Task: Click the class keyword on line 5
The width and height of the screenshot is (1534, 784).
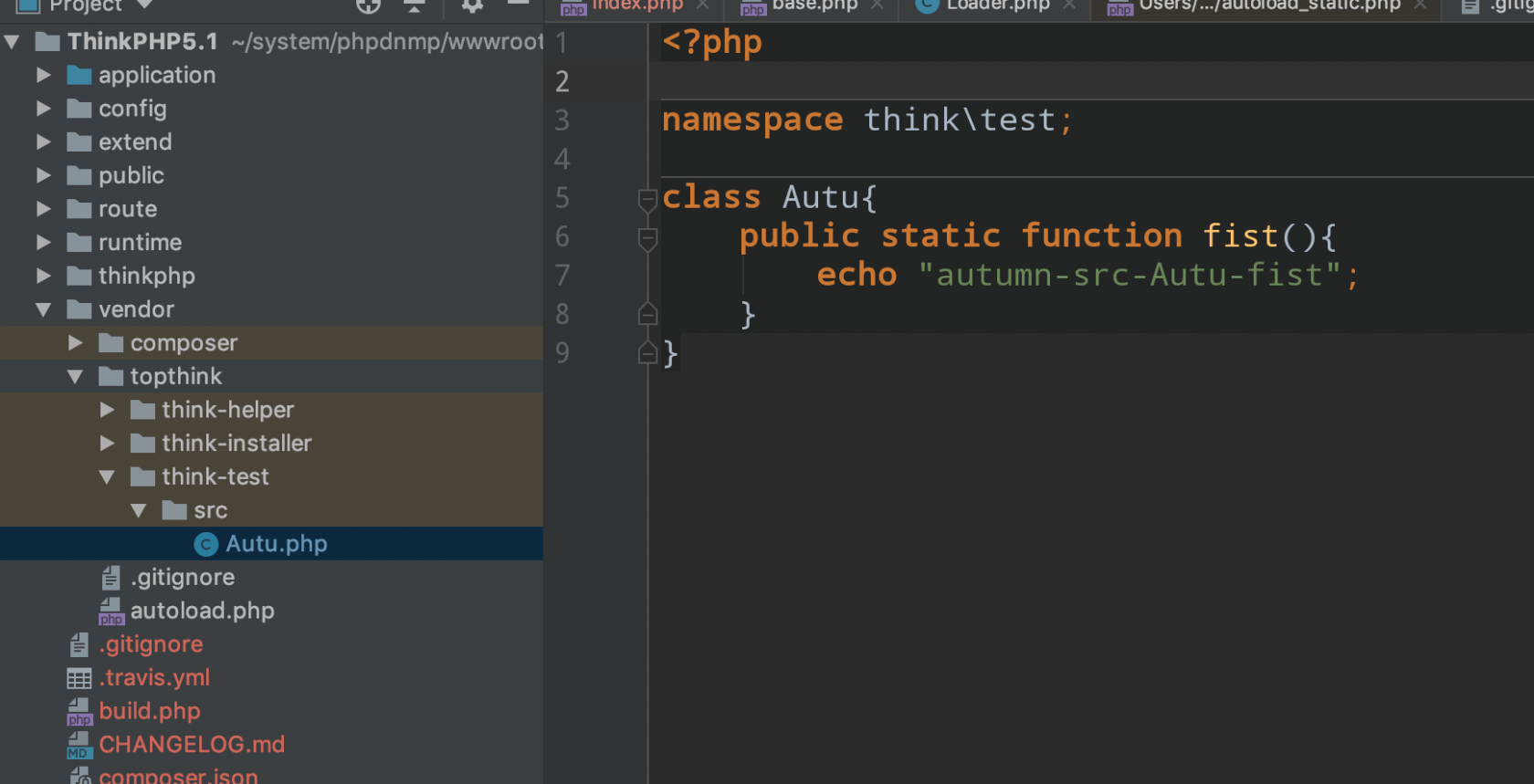Action: [x=711, y=197]
